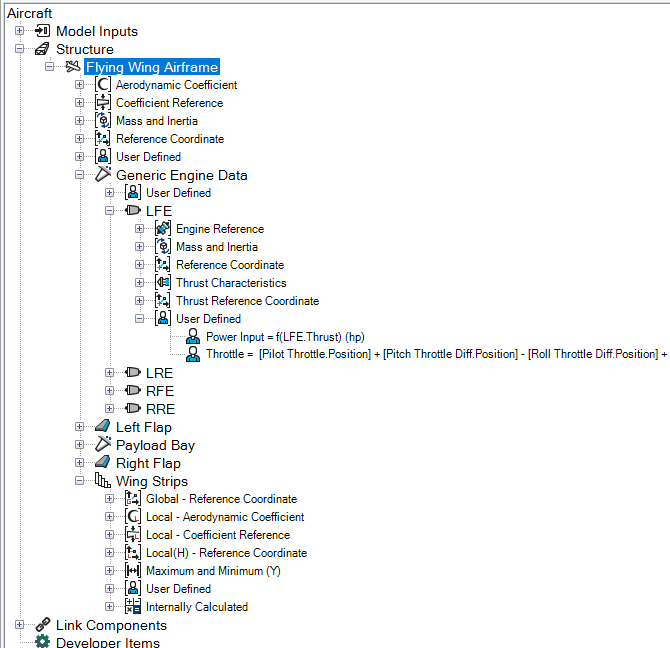The height and width of the screenshot is (648, 670).
Task: Select the Power Input variable entry
Action: click(285, 337)
